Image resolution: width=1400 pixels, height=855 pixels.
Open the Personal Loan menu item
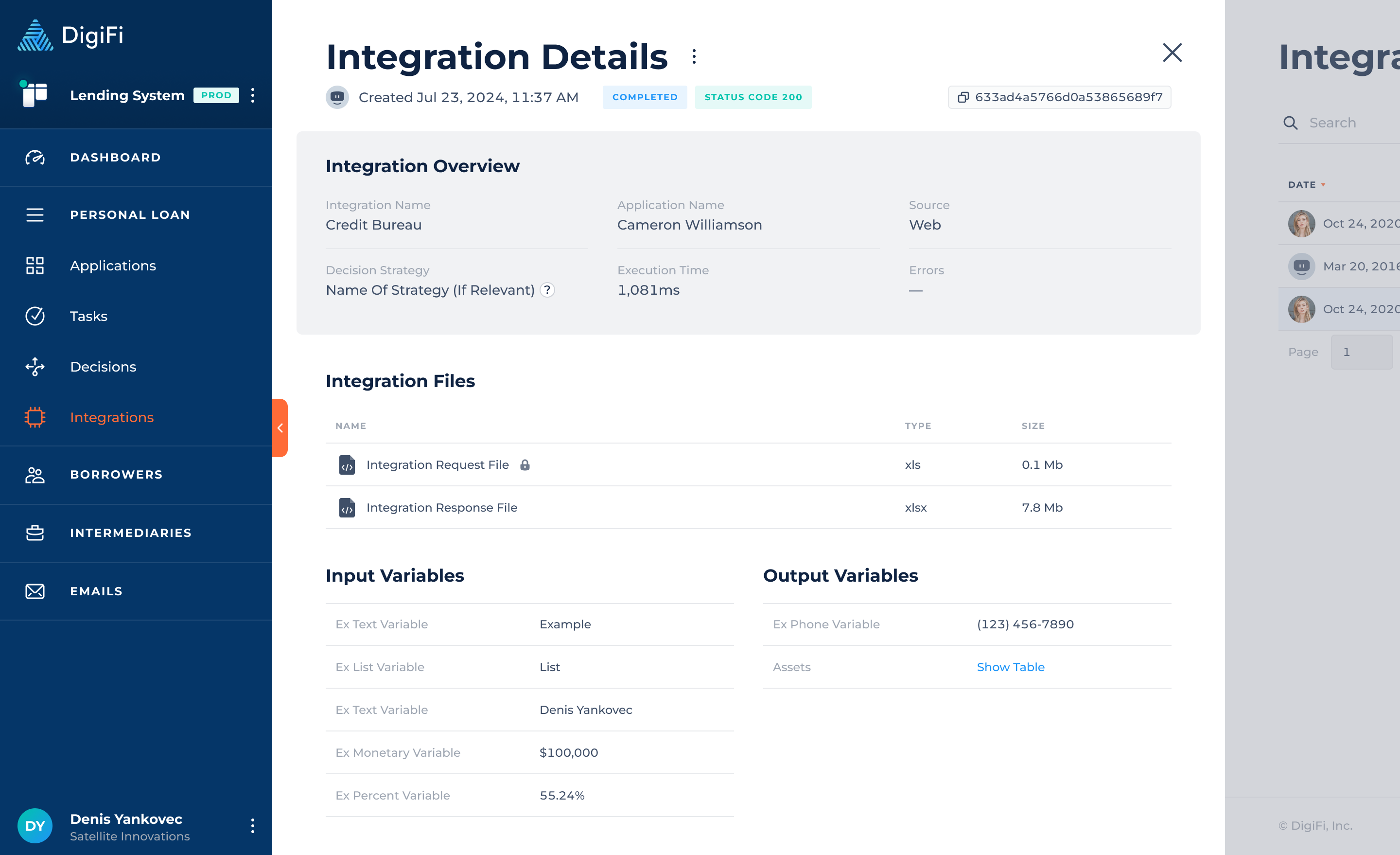pyautogui.click(x=130, y=215)
